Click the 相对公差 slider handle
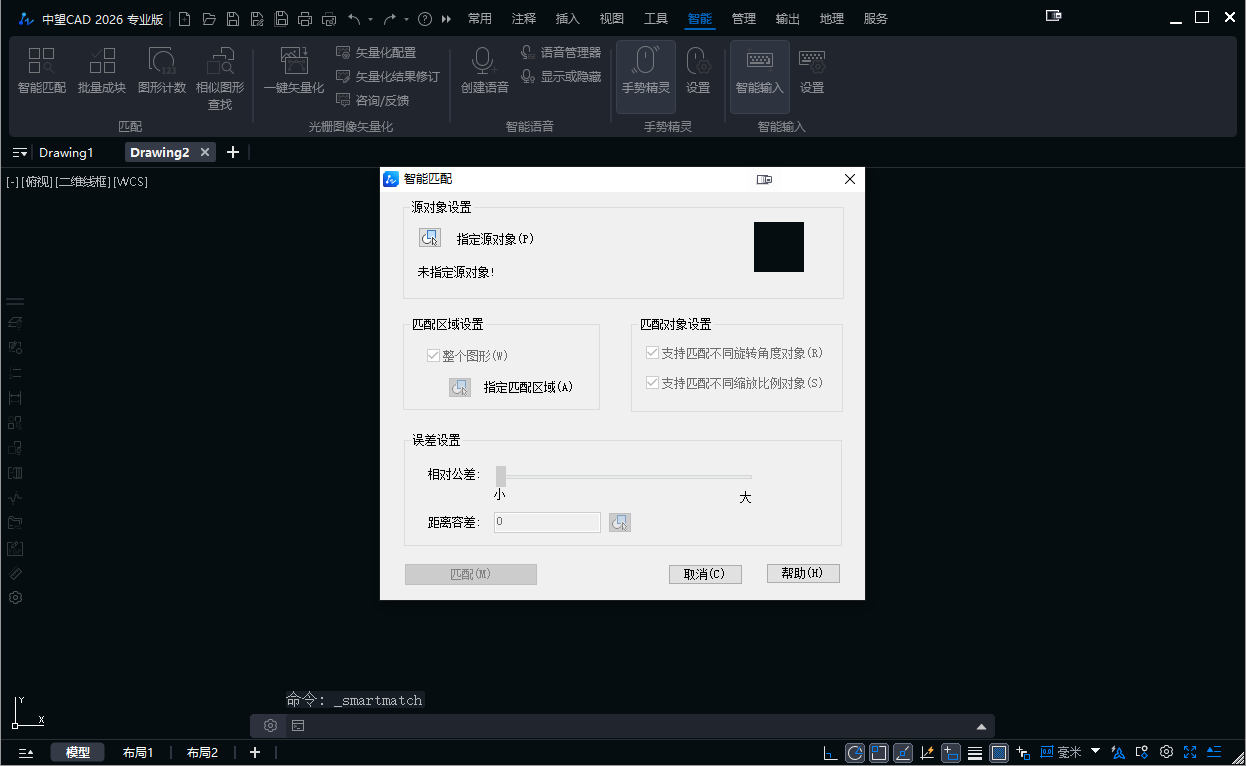Viewport: 1246px width, 766px height. (501, 476)
